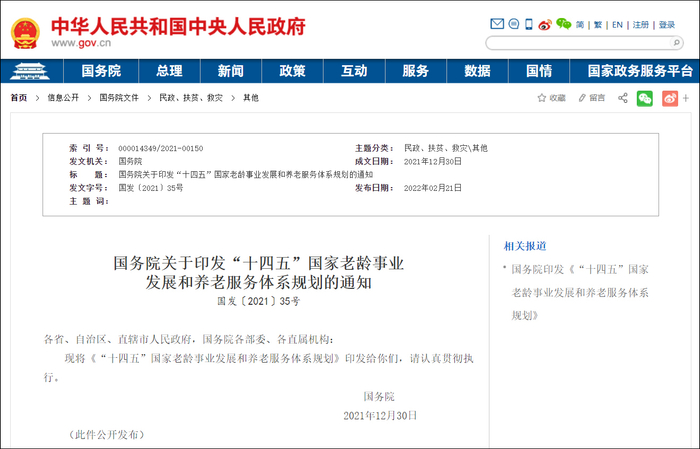Open the 政策 menu

pos(292,71)
